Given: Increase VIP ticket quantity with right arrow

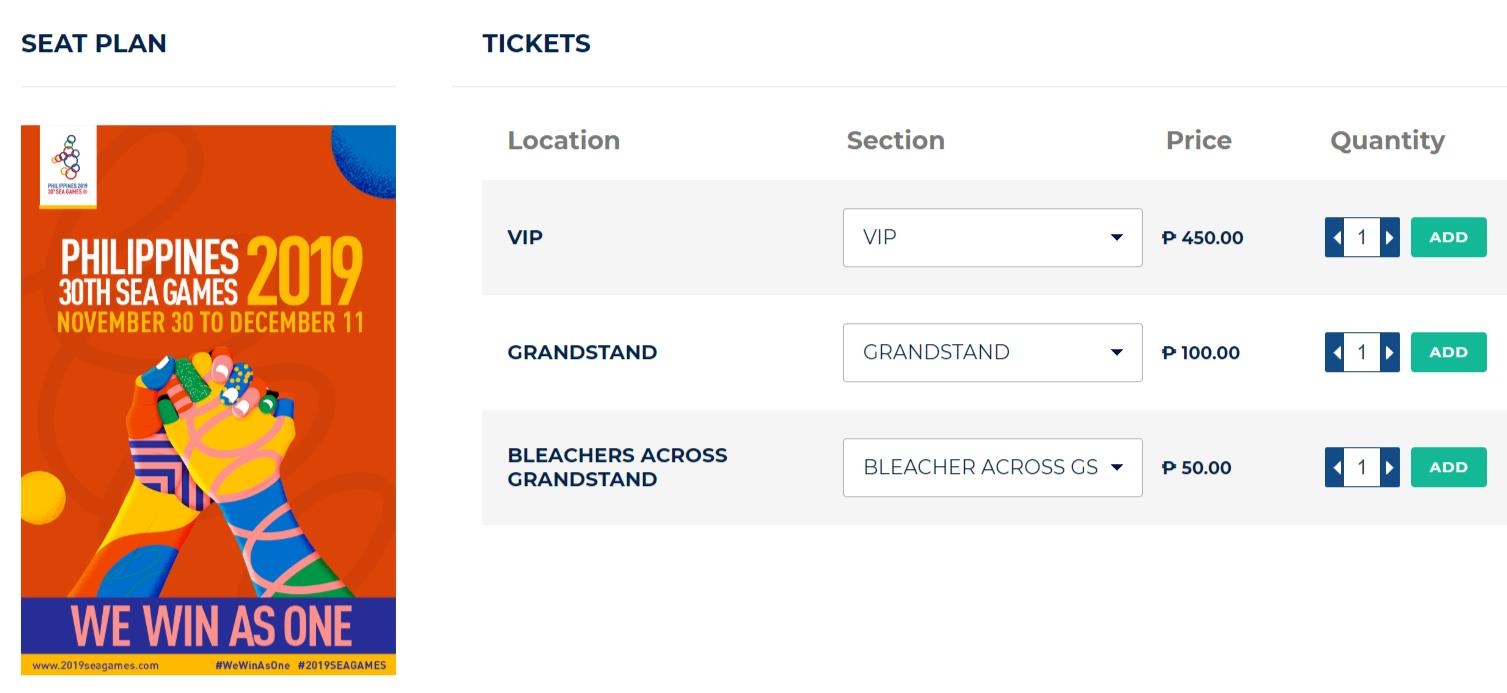Looking at the screenshot, I should point(1389,238).
